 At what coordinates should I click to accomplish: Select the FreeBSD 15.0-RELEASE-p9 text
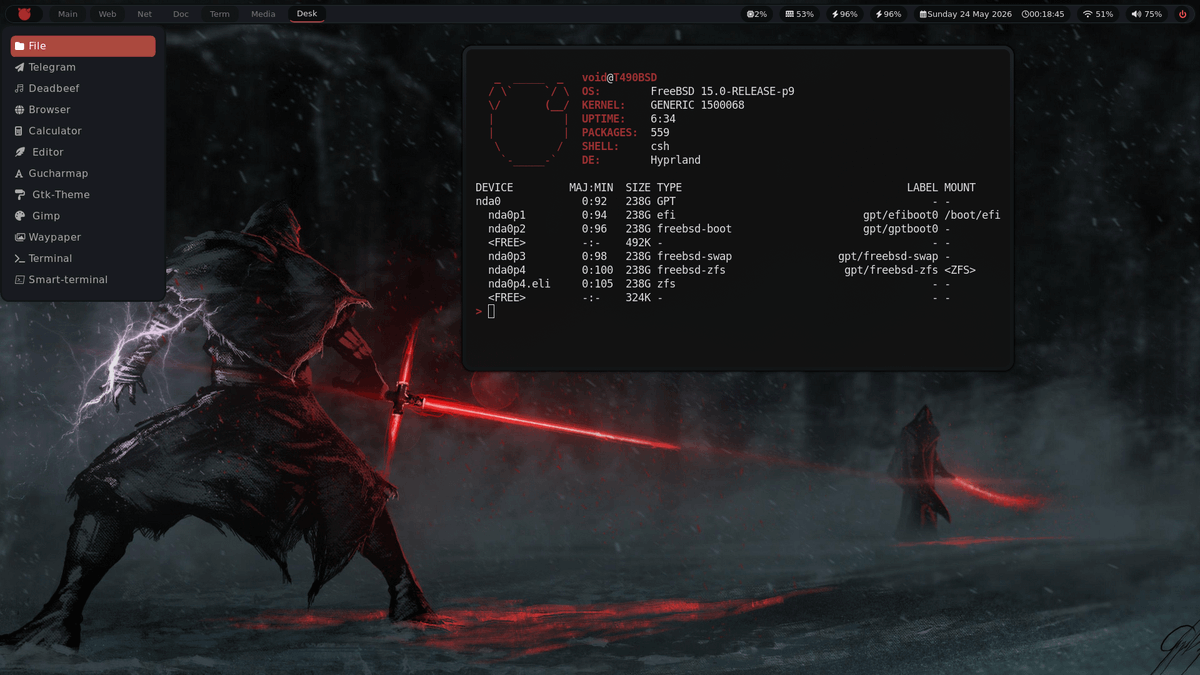722,91
